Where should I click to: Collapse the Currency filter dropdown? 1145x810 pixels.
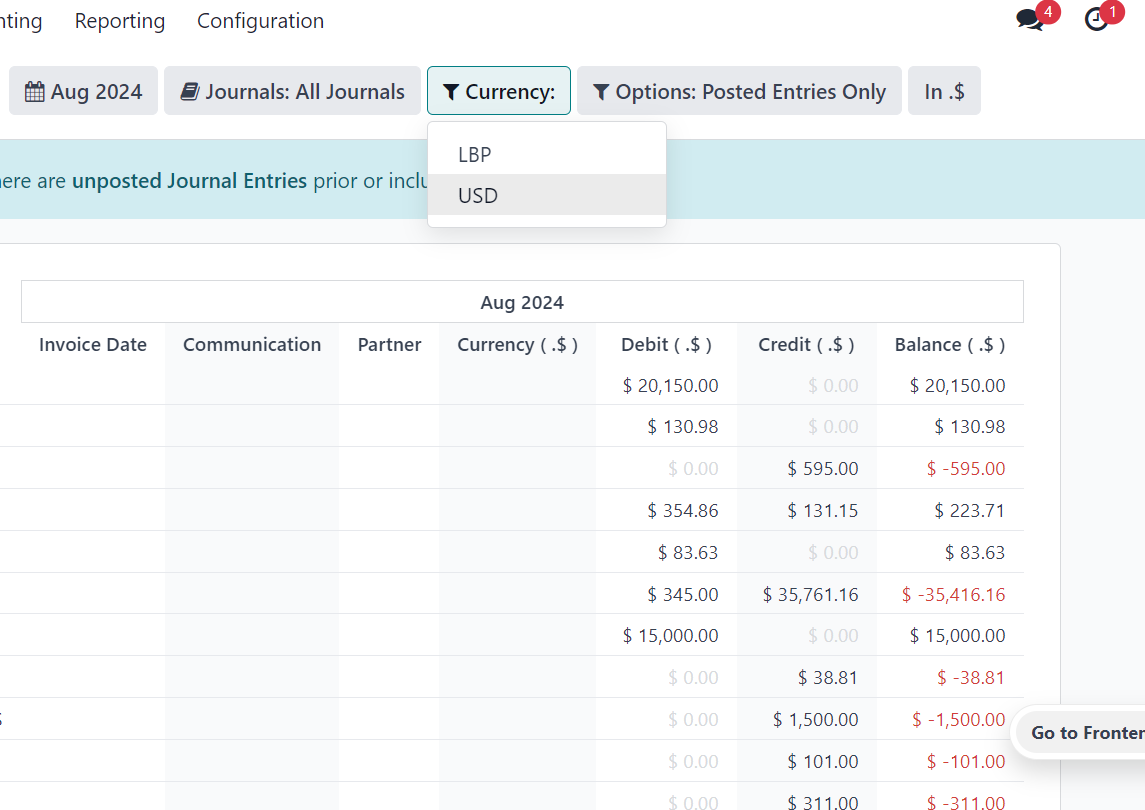(499, 91)
